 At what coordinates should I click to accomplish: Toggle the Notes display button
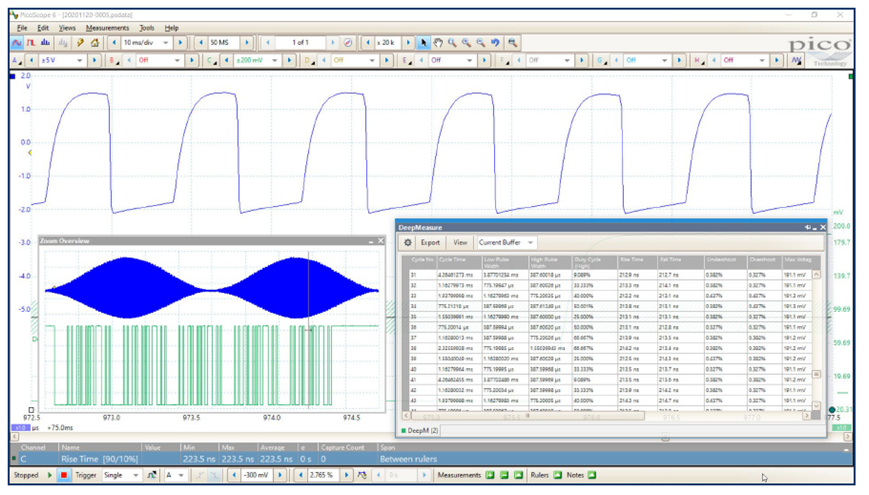(x=591, y=475)
